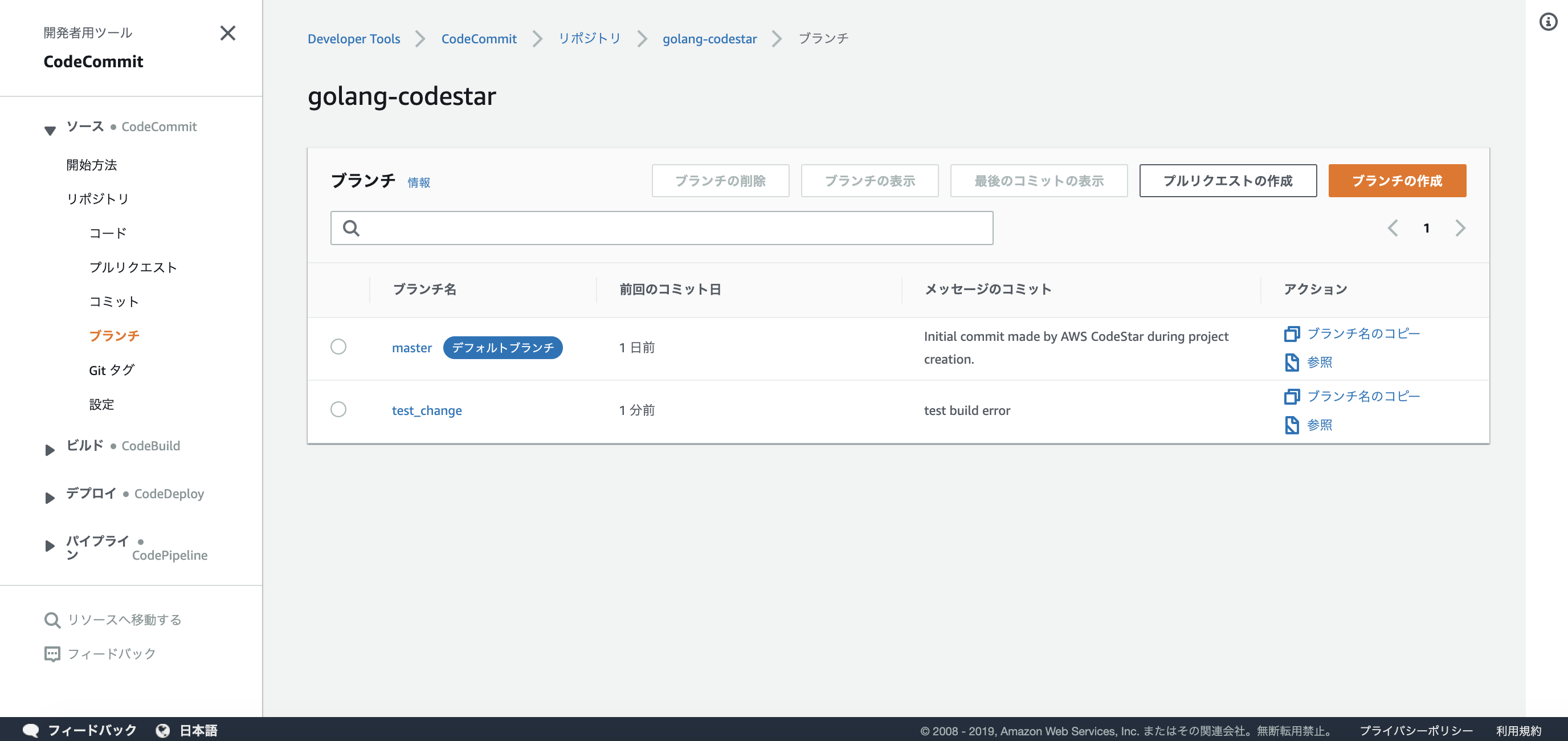Open コミット in the sidebar
Viewport: 1568px width, 741px height.
pos(114,302)
